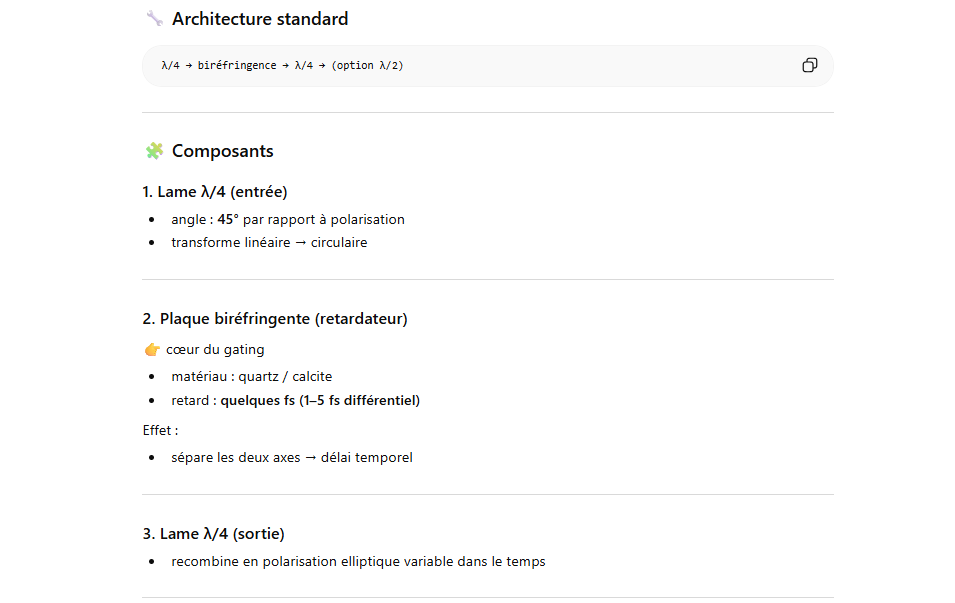The width and height of the screenshot is (955, 603).
Task: Click the heading 1. Lame λ/4 (entrée)
Action: pos(215,192)
